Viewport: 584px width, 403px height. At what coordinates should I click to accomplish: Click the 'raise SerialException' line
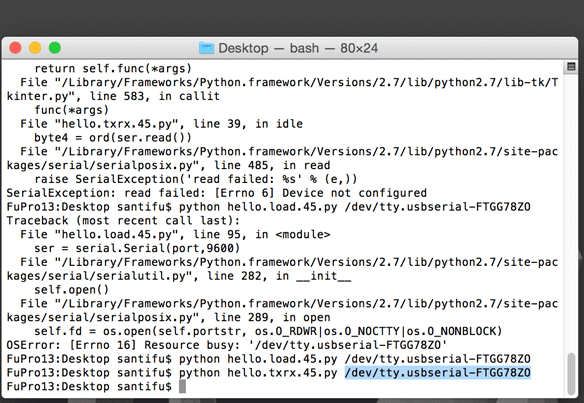point(196,179)
